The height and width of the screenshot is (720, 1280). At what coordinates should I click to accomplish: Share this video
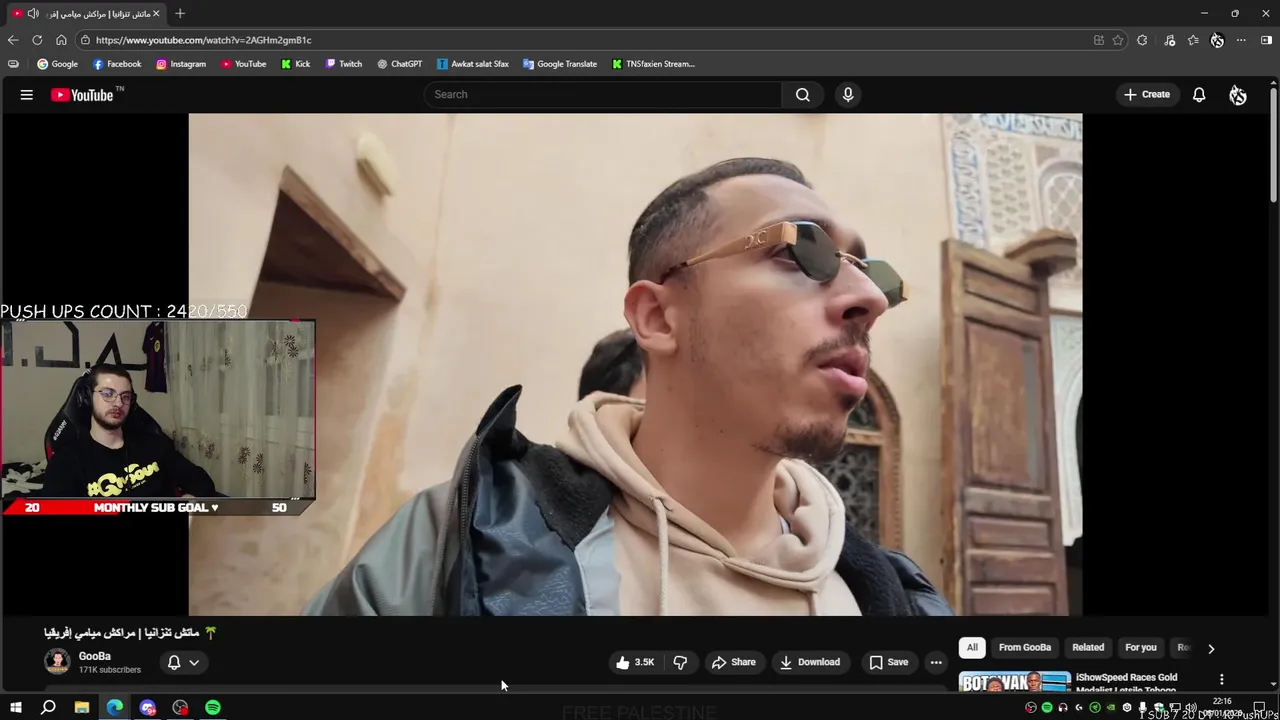pos(733,662)
